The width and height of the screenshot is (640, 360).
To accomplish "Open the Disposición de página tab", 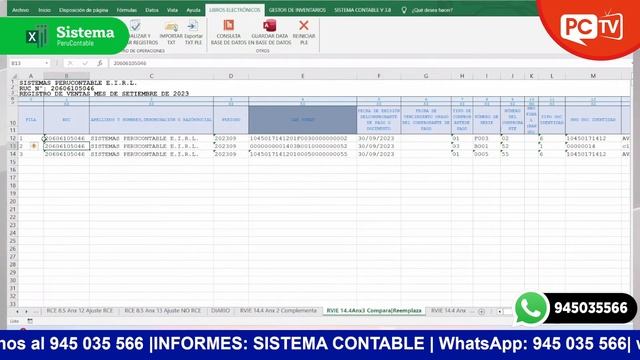I will tap(84, 10).
